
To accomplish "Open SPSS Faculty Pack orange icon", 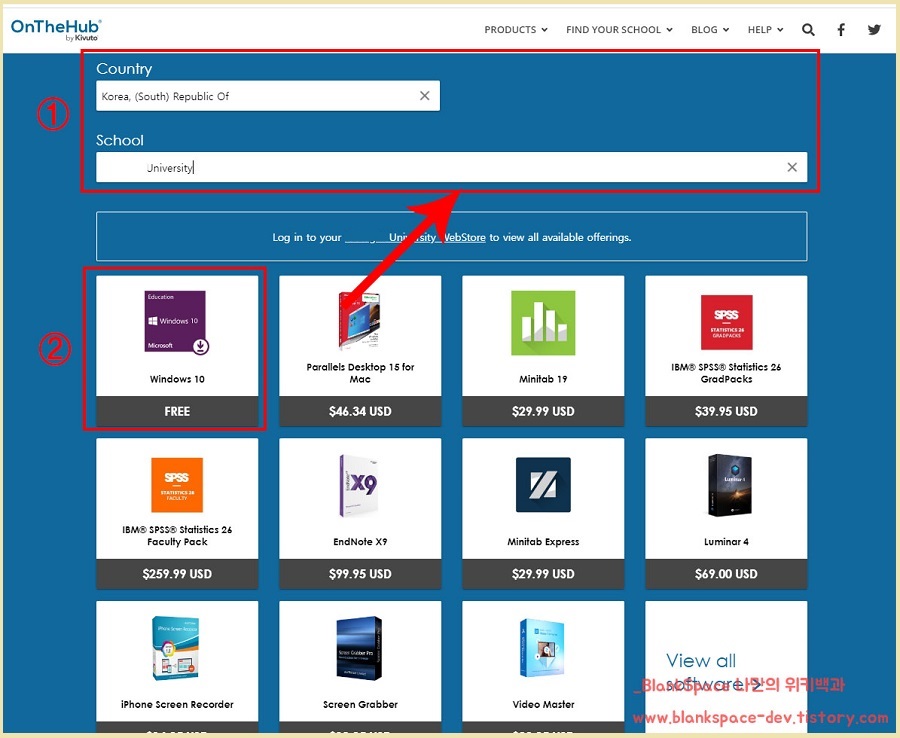I will [x=177, y=484].
